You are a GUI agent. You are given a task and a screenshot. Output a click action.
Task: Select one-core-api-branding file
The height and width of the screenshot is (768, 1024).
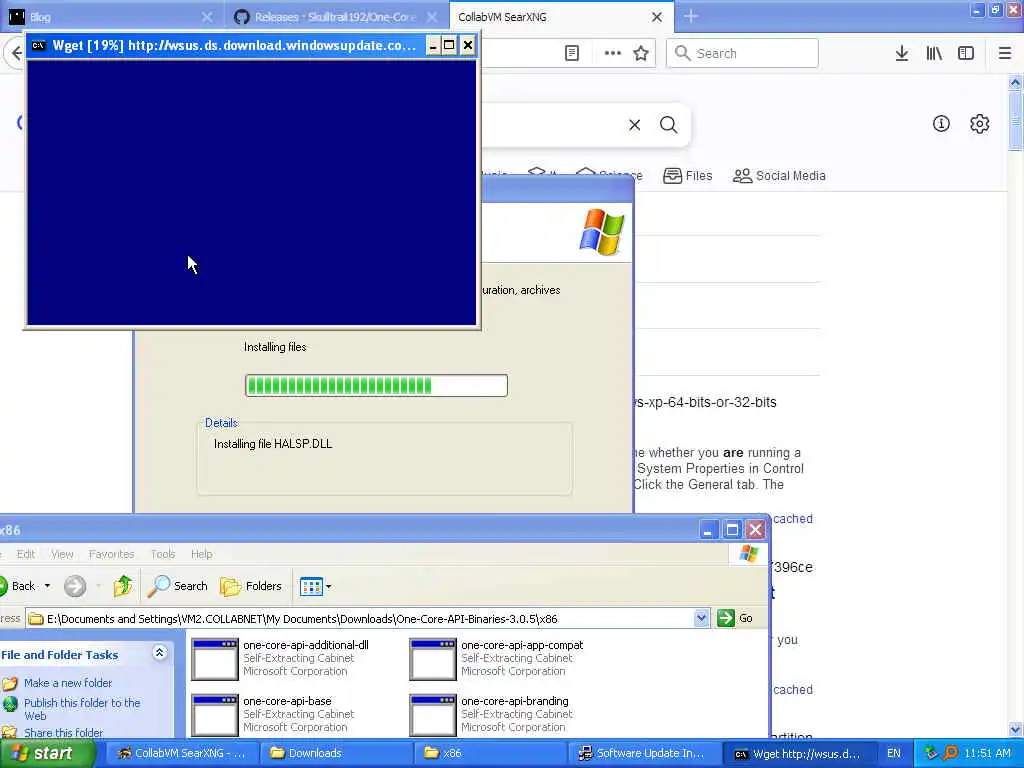491,714
